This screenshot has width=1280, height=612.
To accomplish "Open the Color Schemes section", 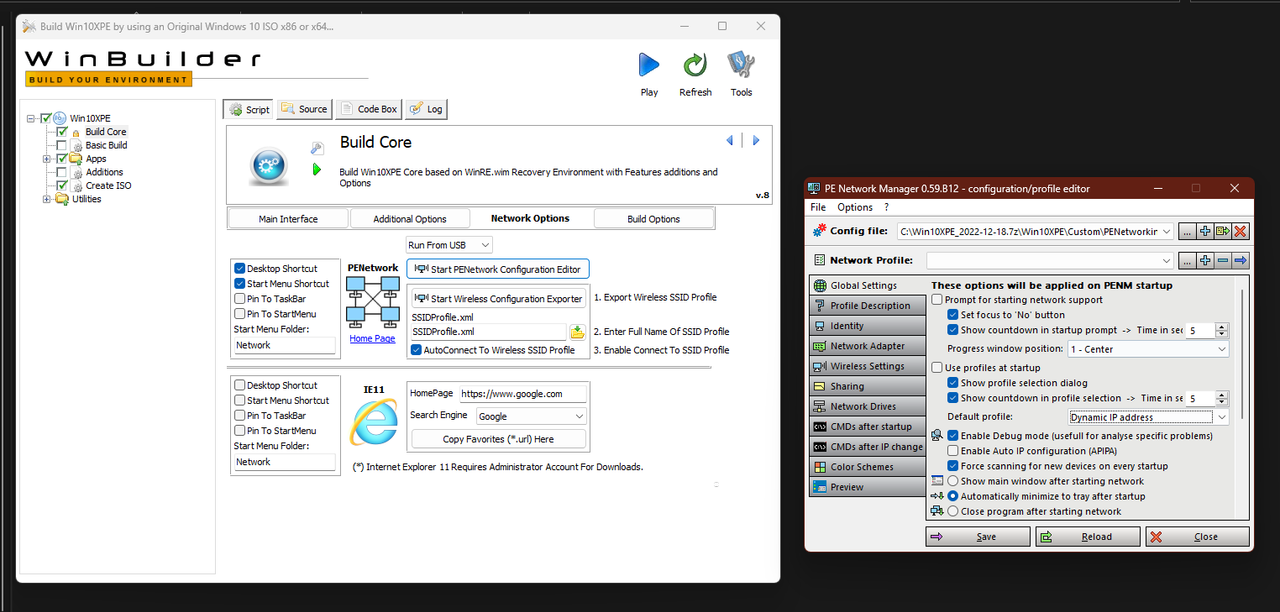I will tap(867, 467).
